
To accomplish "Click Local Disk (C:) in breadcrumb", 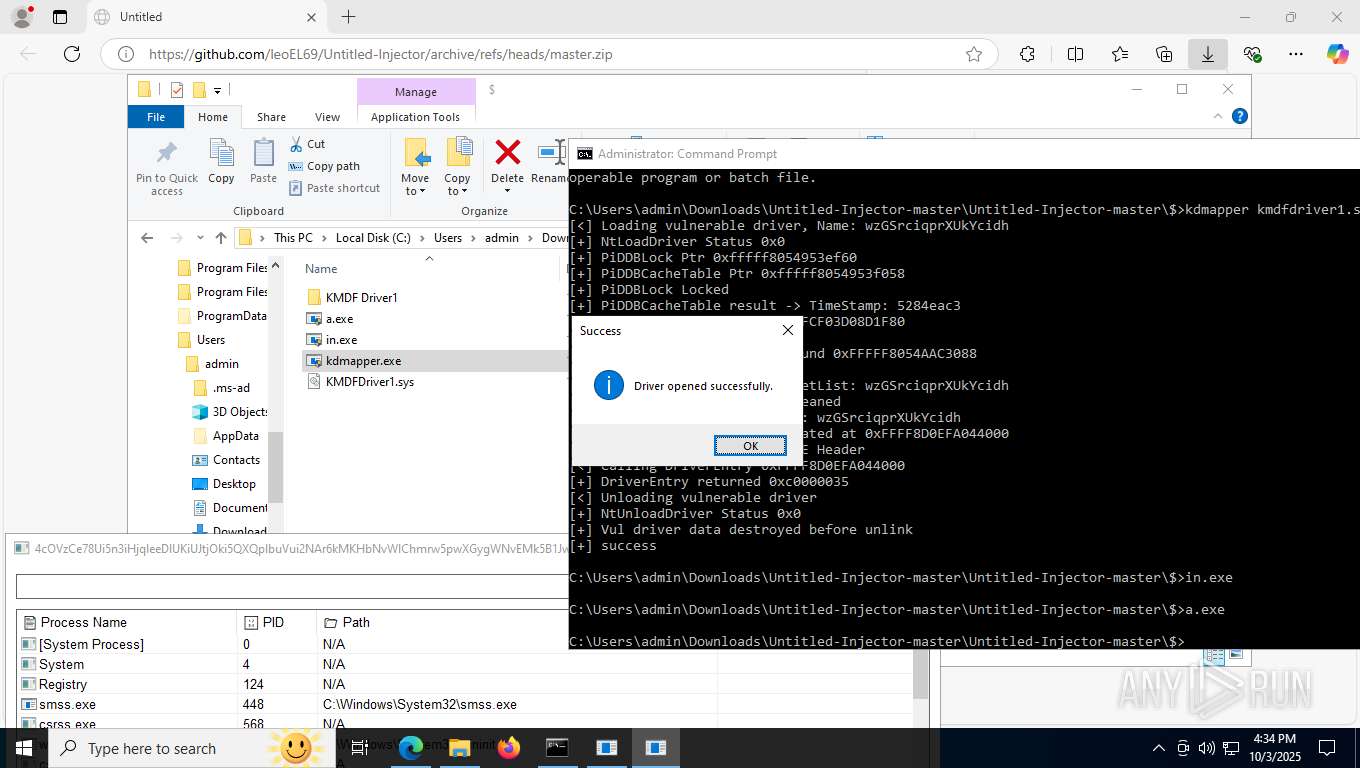I will tap(373, 238).
